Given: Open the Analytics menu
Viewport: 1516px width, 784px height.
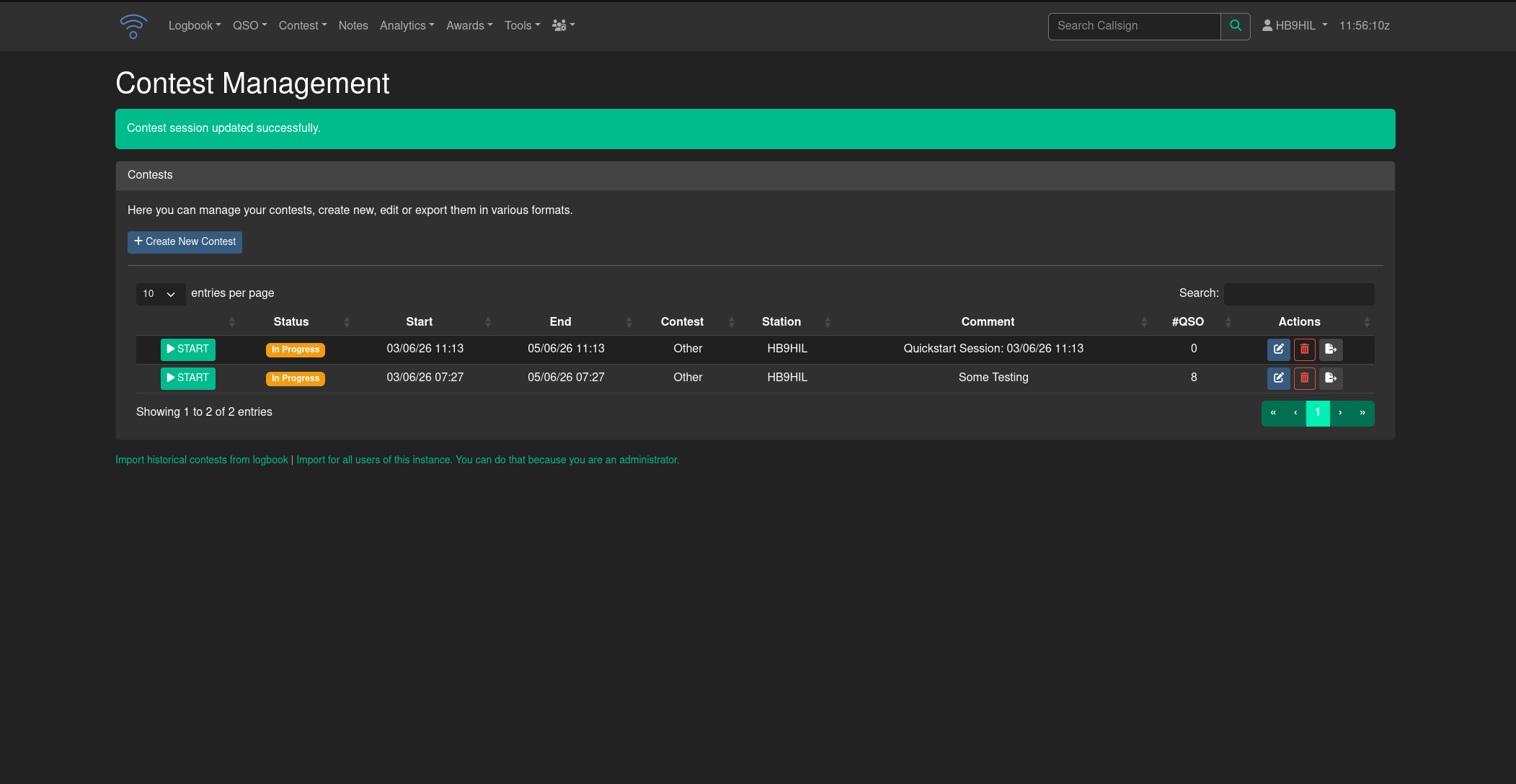Looking at the screenshot, I should point(407,25).
